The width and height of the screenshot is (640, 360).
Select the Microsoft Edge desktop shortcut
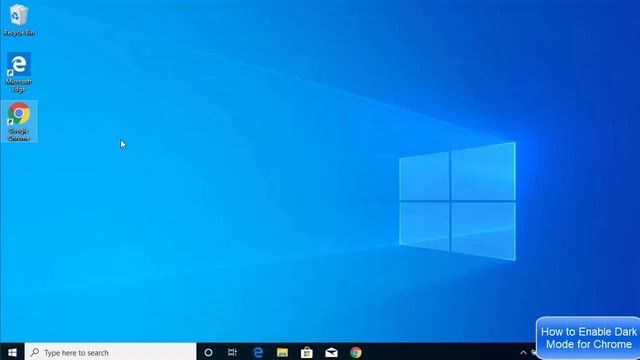click(x=19, y=72)
